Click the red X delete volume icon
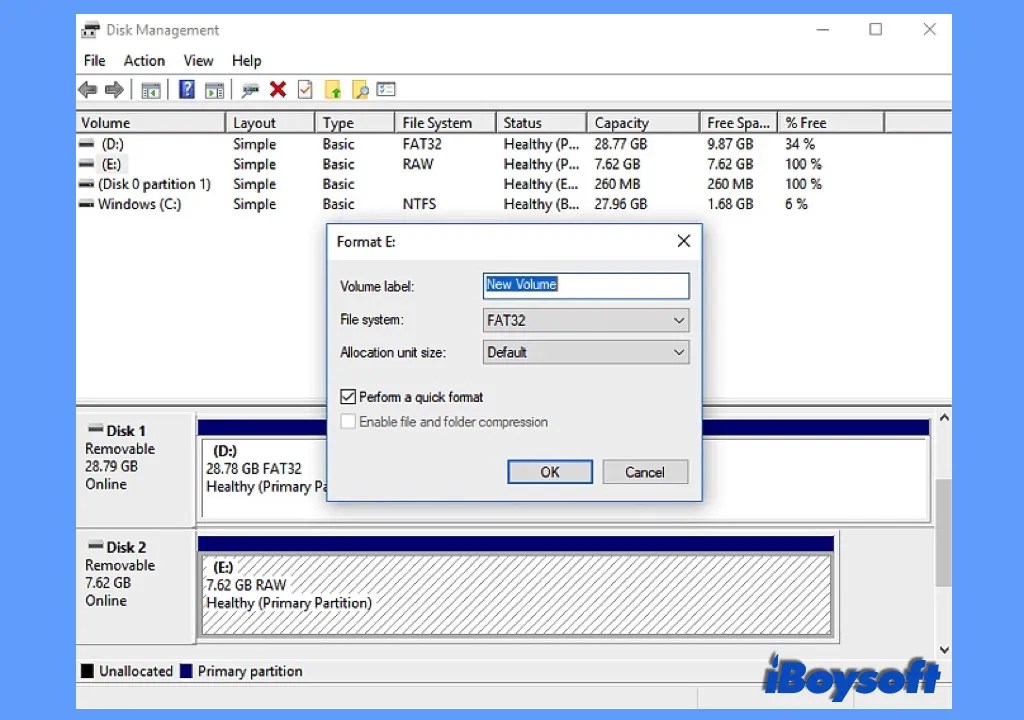The height and width of the screenshot is (720, 1024). point(278,89)
